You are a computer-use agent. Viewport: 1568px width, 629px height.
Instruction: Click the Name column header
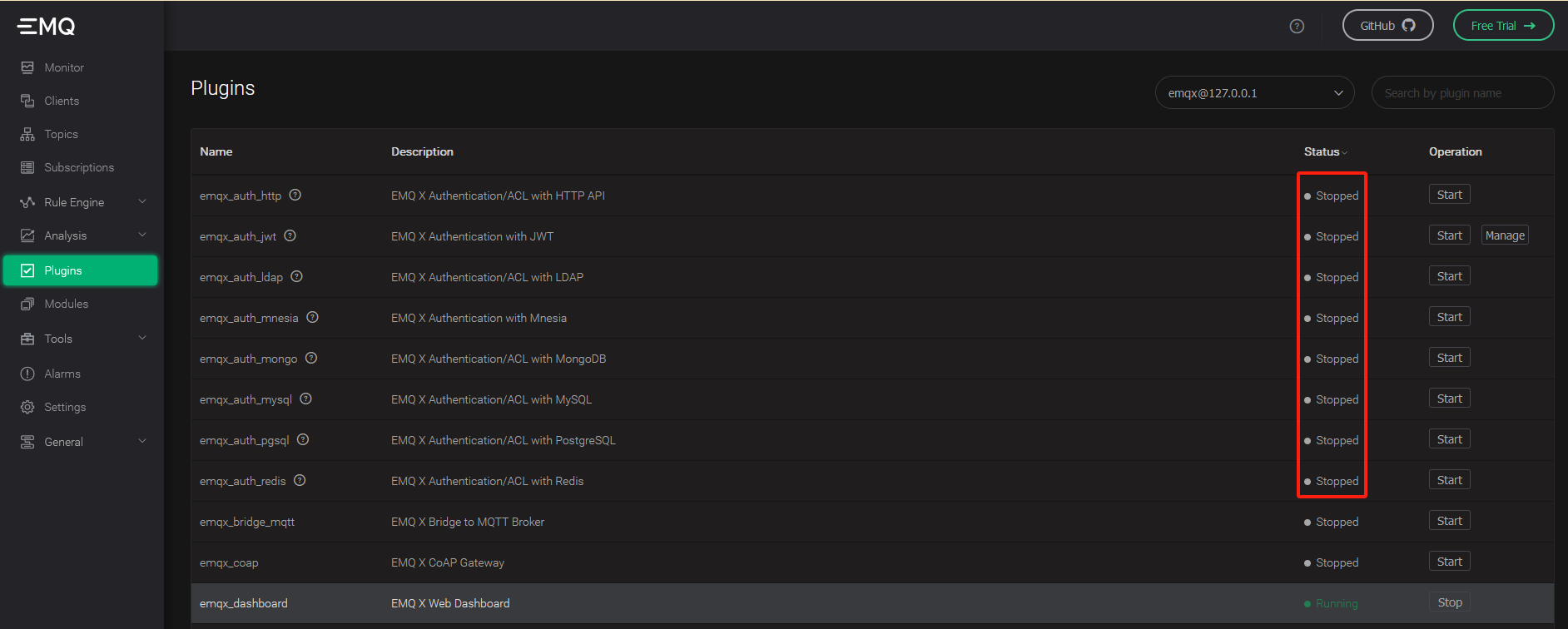point(216,151)
